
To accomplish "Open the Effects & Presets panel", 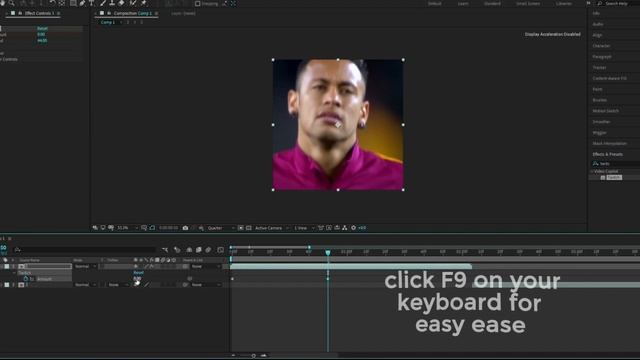I will pos(607,154).
